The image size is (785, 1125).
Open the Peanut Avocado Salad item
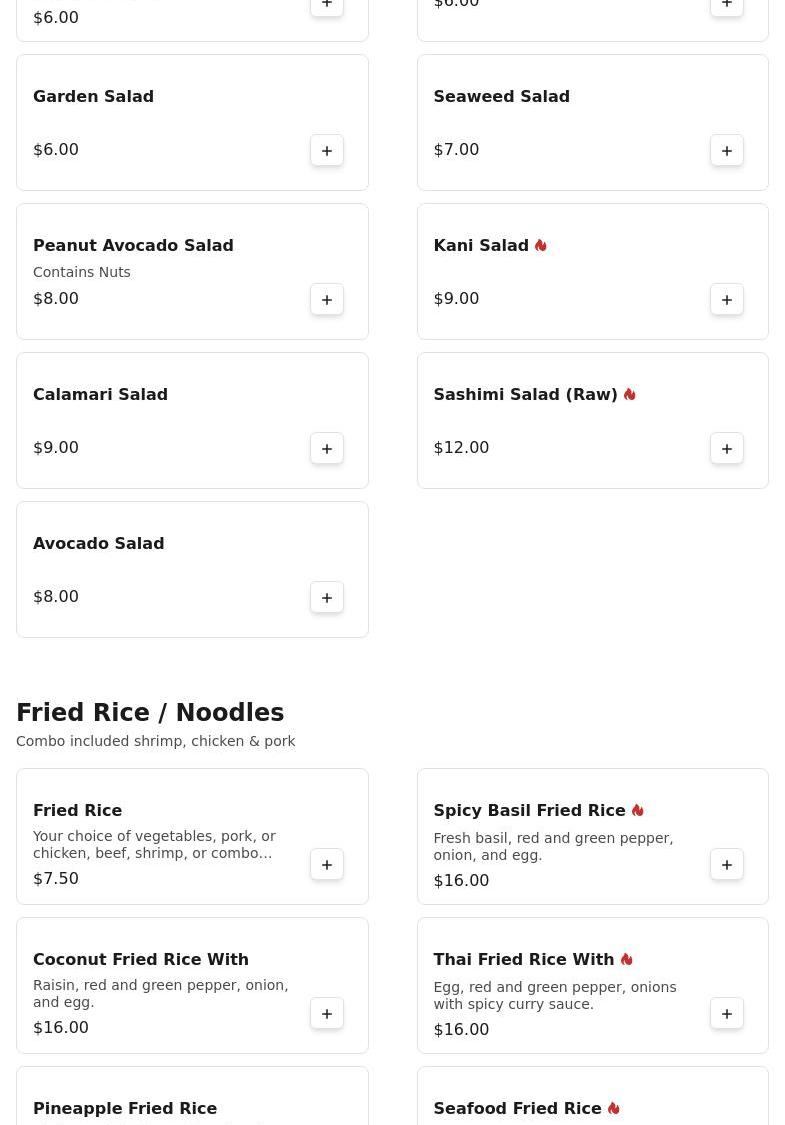(133, 245)
